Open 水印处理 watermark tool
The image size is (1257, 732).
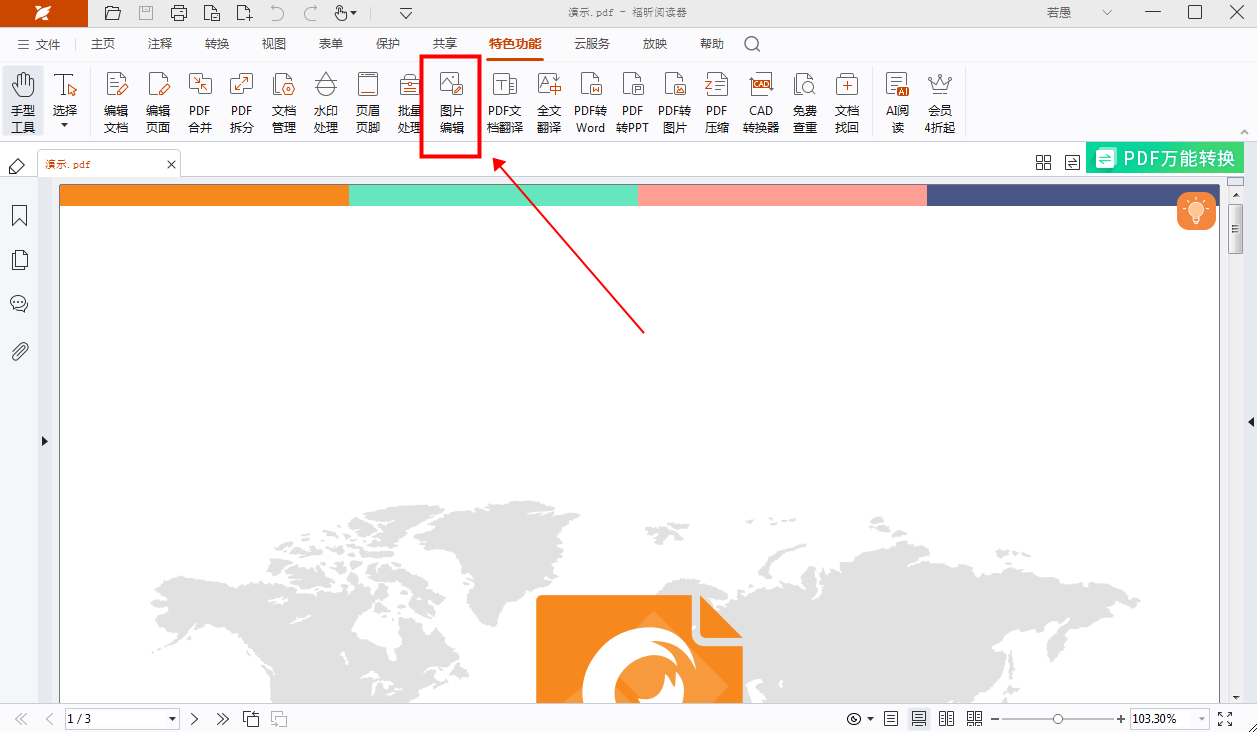(x=326, y=103)
